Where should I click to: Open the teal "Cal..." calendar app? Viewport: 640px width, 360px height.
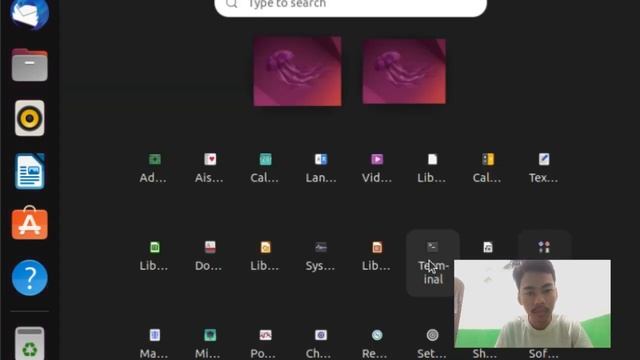click(265, 168)
